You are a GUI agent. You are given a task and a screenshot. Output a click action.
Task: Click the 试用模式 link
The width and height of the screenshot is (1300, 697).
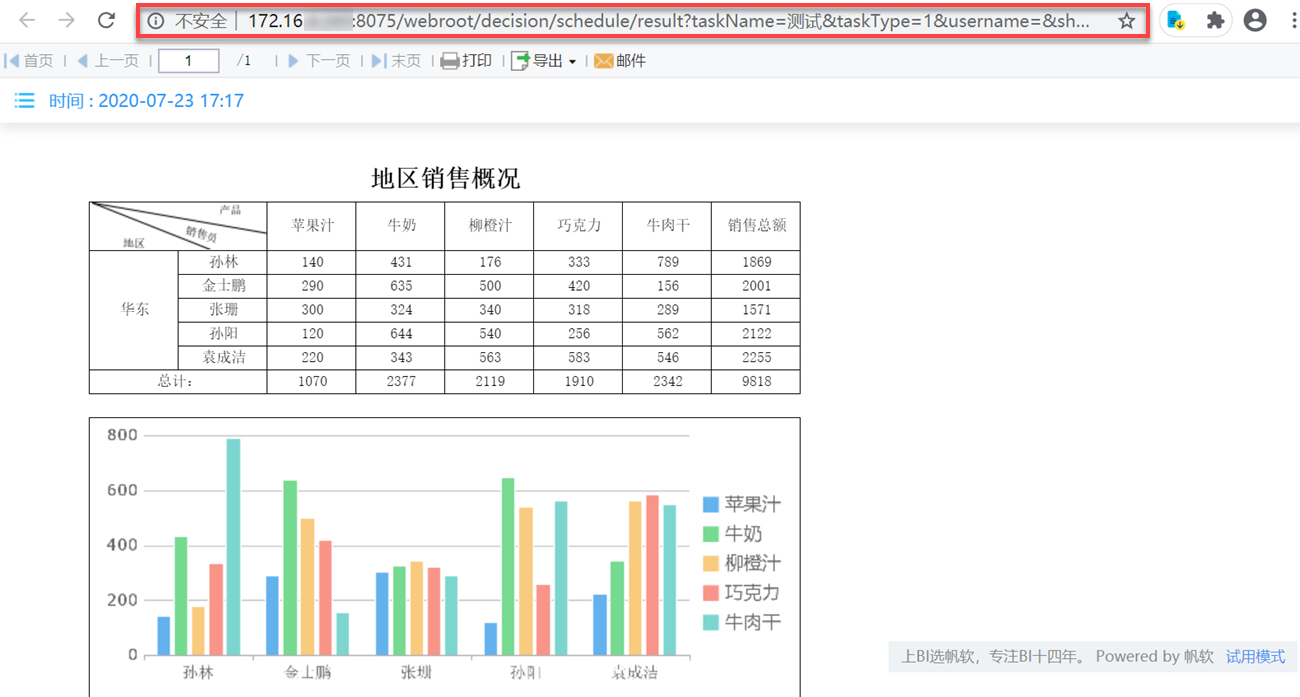[x=1255, y=656]
